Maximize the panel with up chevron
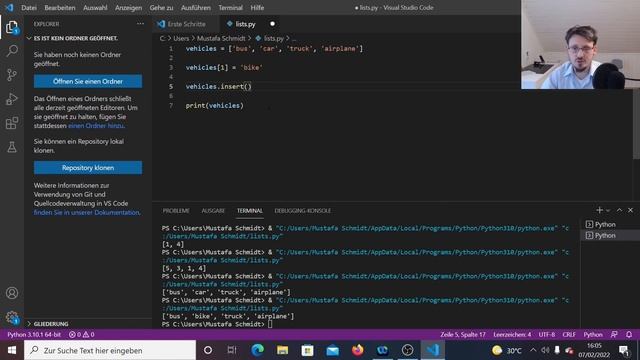The height and width of the screenshot is (360, 640). point(619,210)
